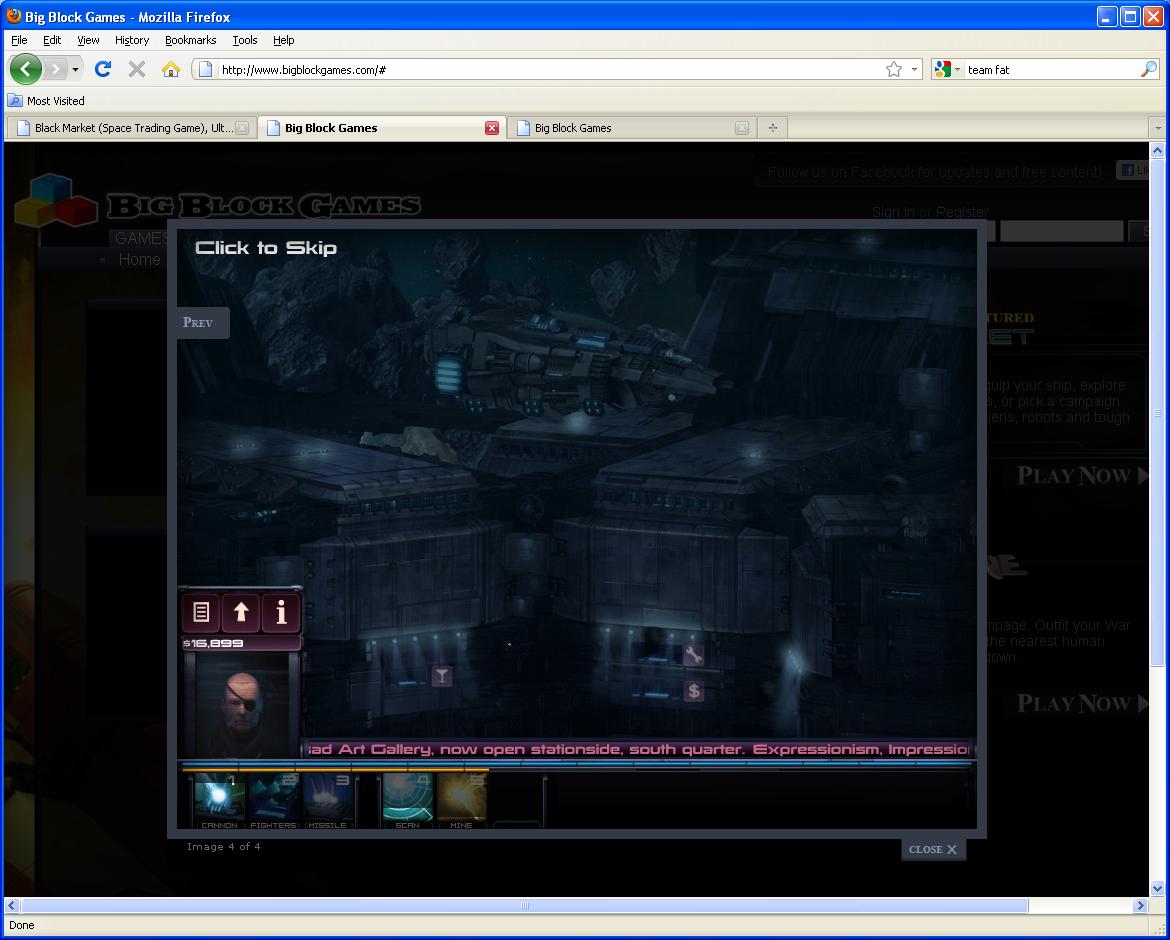This screenshot has width=1170, height=940.
Task: Go to the Prev image
Action: coord(199,322)
